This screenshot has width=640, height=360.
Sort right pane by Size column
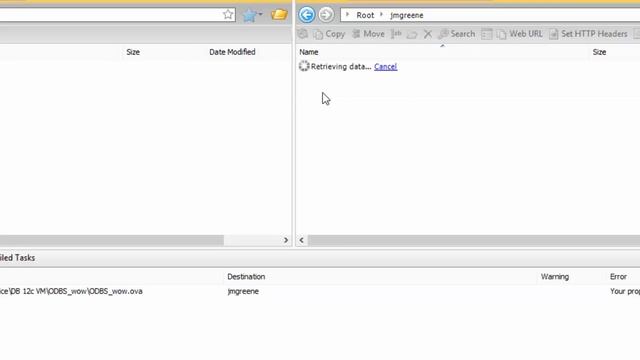pos(599,52)
